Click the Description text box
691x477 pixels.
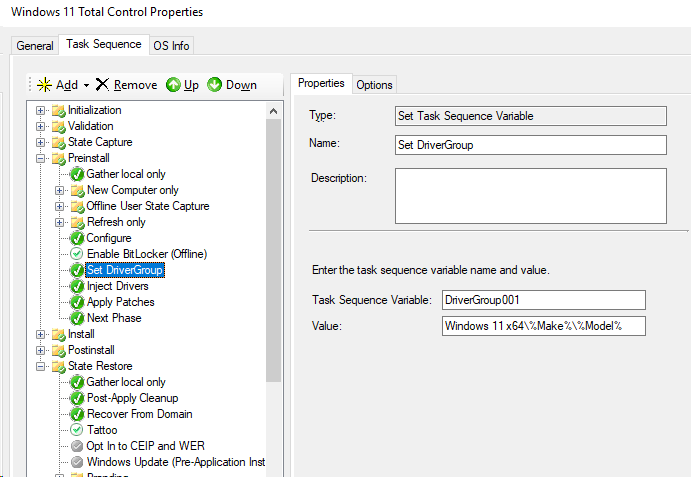[x=531, y=196]
